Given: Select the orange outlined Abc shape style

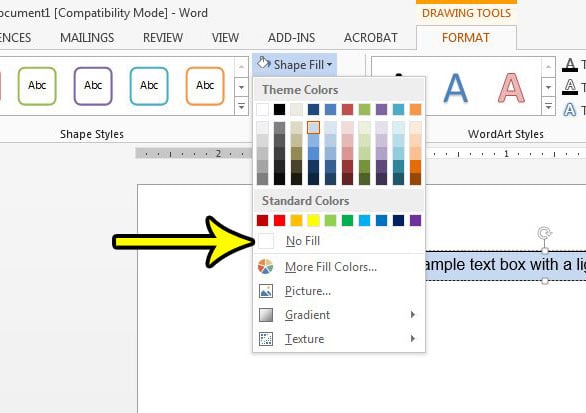Looking at the screenshot, I should [205, 86].
